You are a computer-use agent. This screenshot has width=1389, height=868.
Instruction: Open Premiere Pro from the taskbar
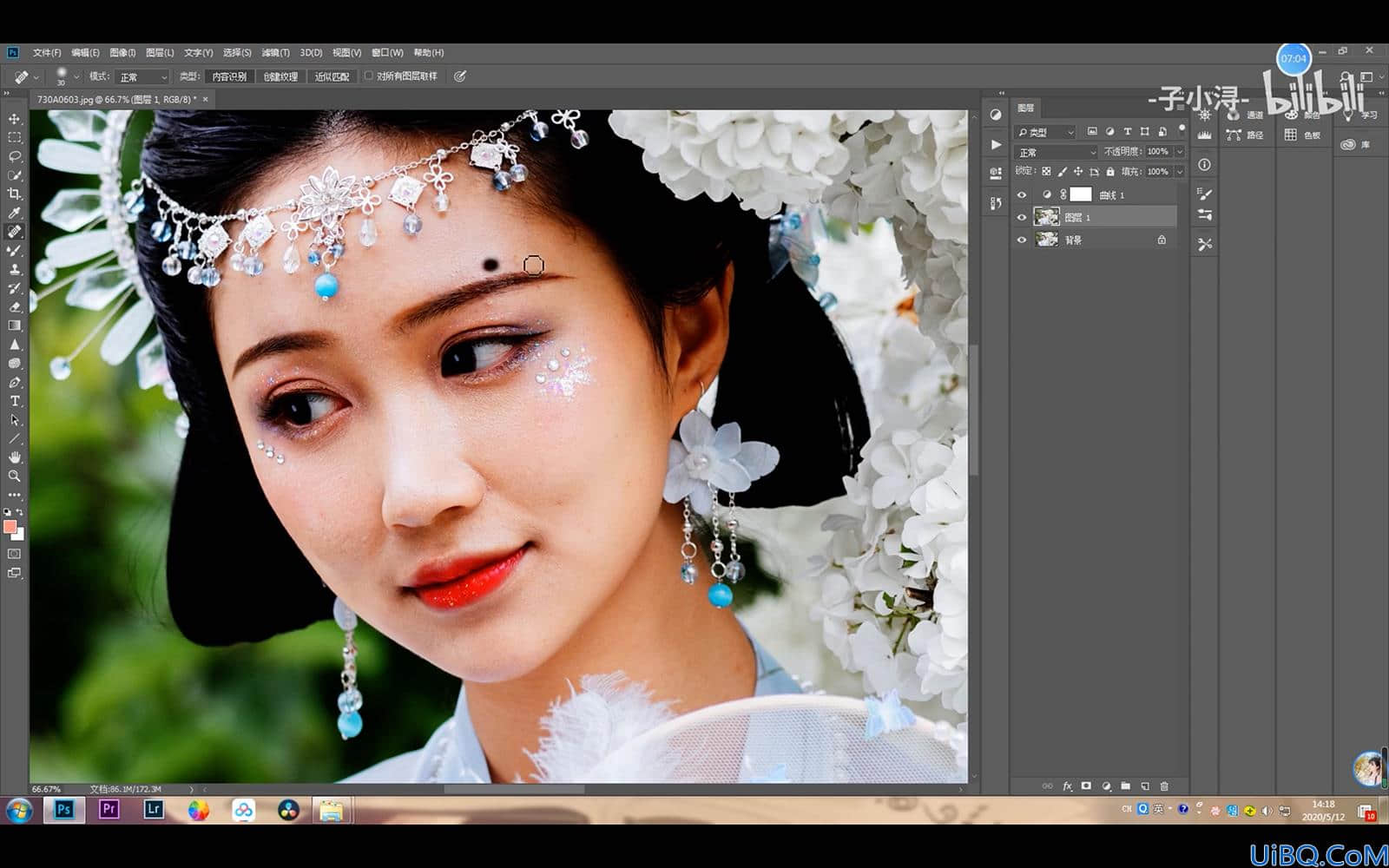[x=109, y=810]
